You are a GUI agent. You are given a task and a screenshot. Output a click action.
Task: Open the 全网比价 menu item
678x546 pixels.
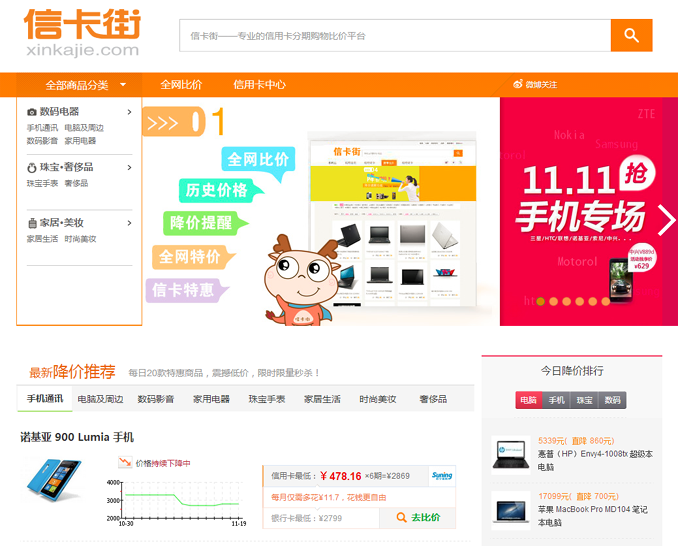click(x=181, y=85)
